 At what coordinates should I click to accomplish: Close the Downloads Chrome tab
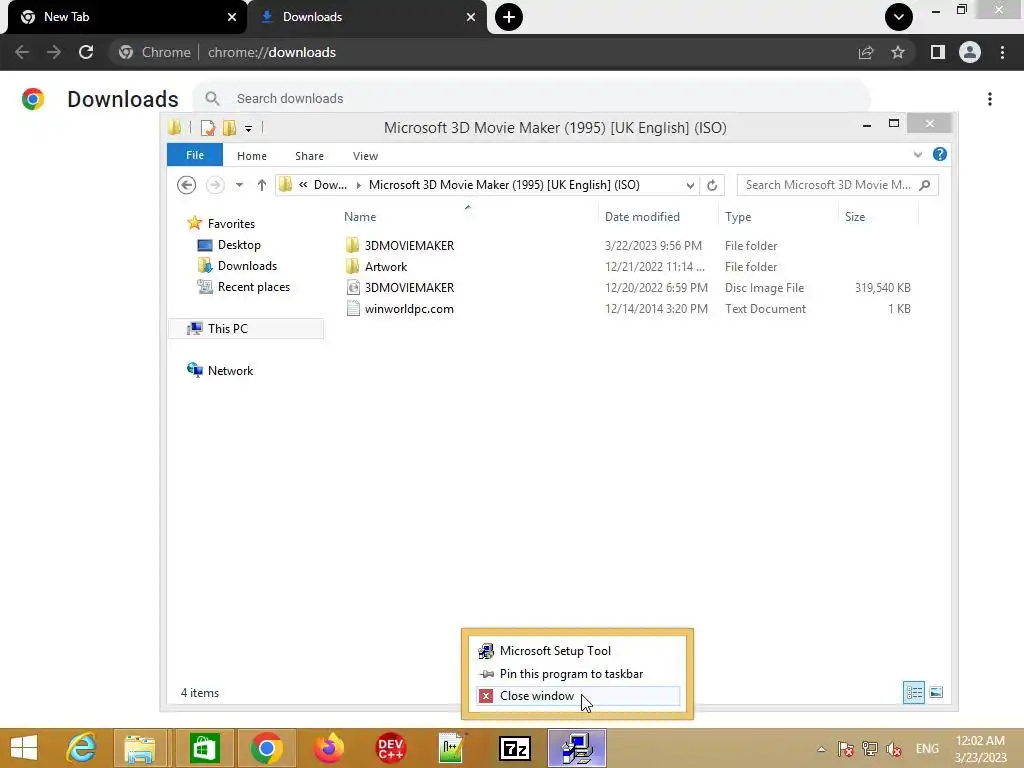(471, 17)
